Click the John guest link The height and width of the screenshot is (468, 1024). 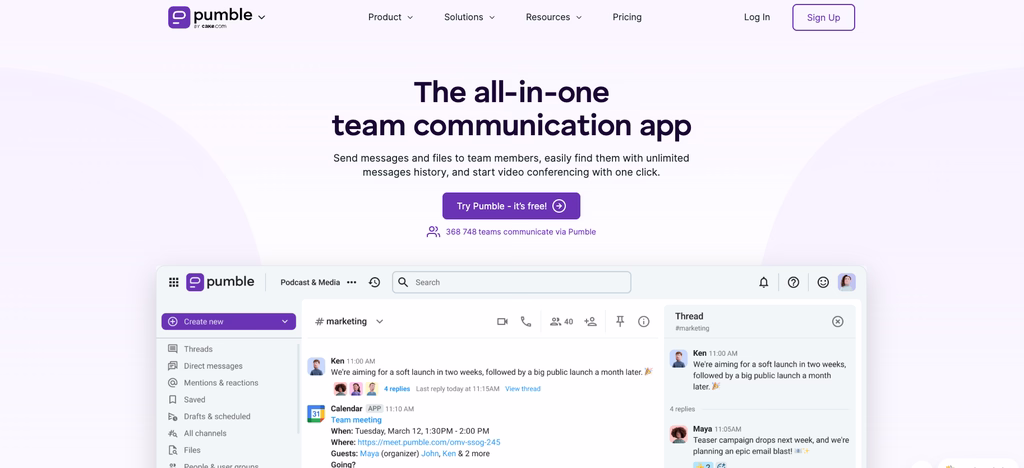pyautogui.click(x=430, y=454)
